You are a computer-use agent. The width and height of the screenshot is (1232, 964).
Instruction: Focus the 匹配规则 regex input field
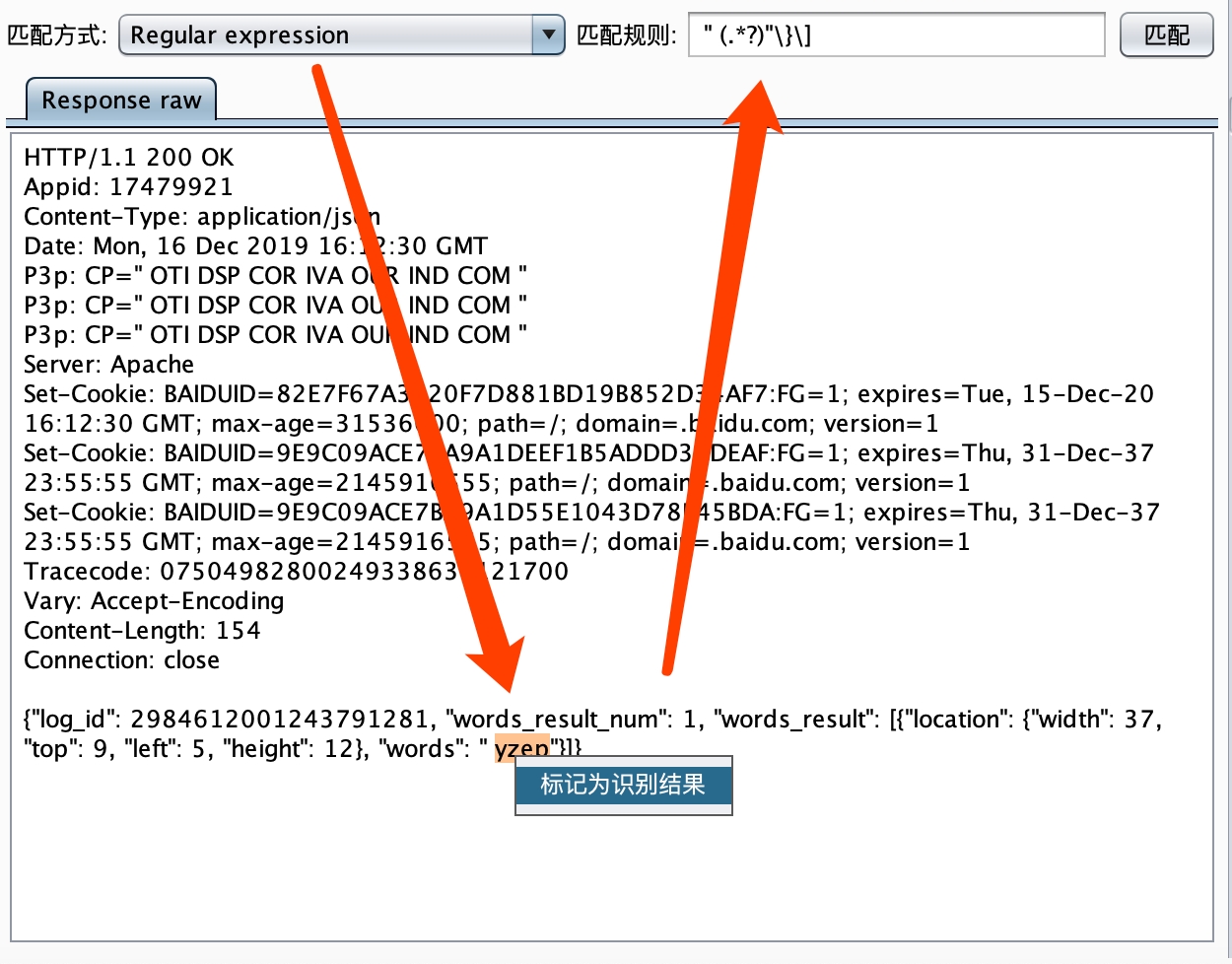tap(895, 35)
